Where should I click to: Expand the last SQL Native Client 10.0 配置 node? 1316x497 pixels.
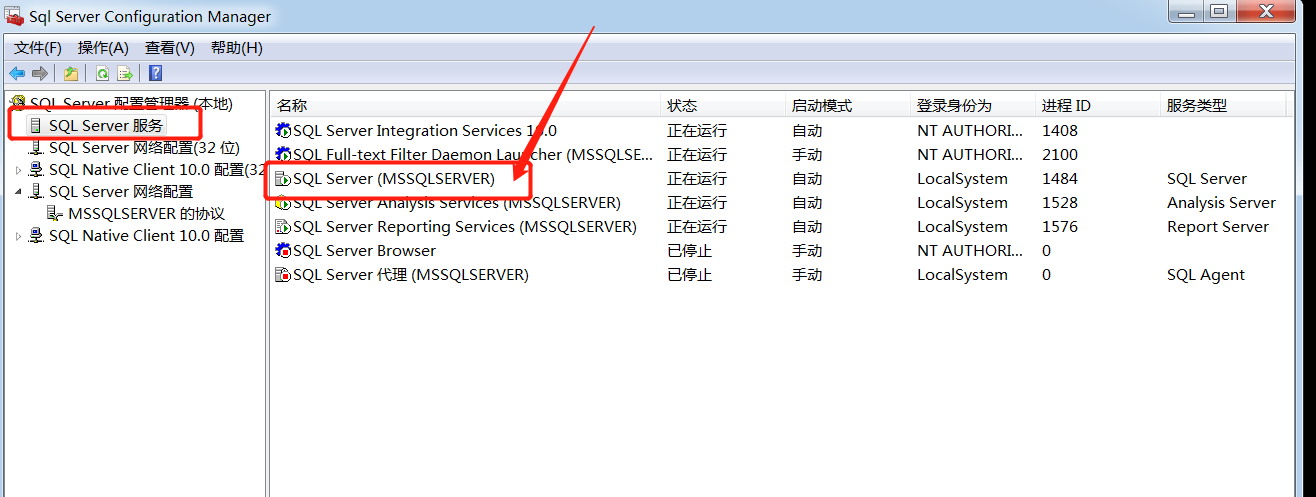pos(18,236)
